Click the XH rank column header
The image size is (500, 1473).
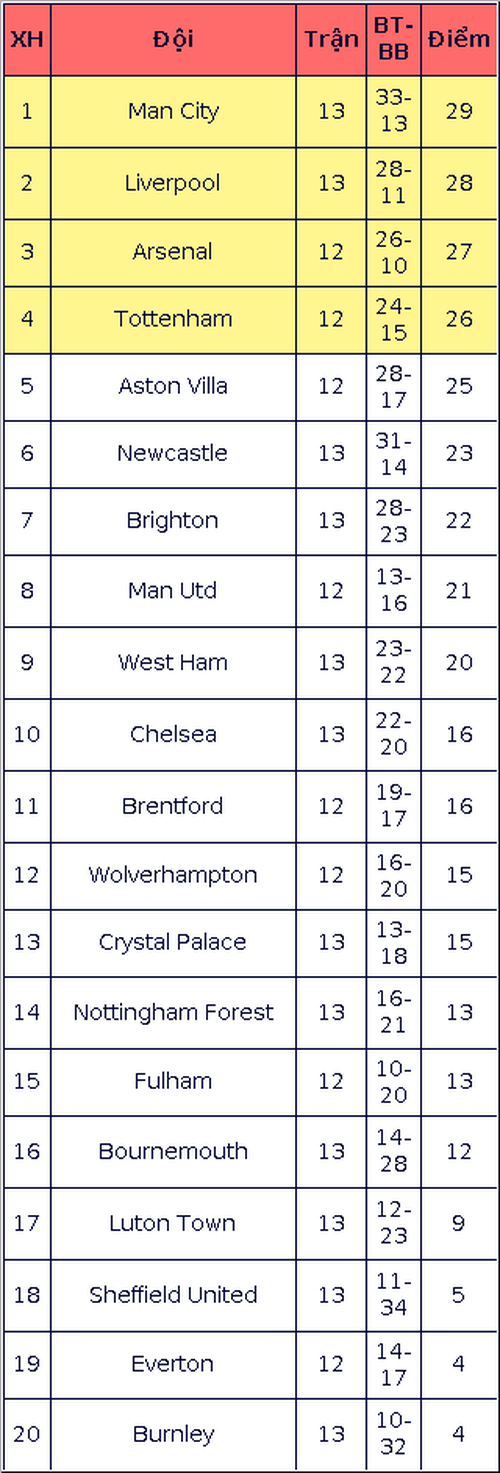coord(26,40)
